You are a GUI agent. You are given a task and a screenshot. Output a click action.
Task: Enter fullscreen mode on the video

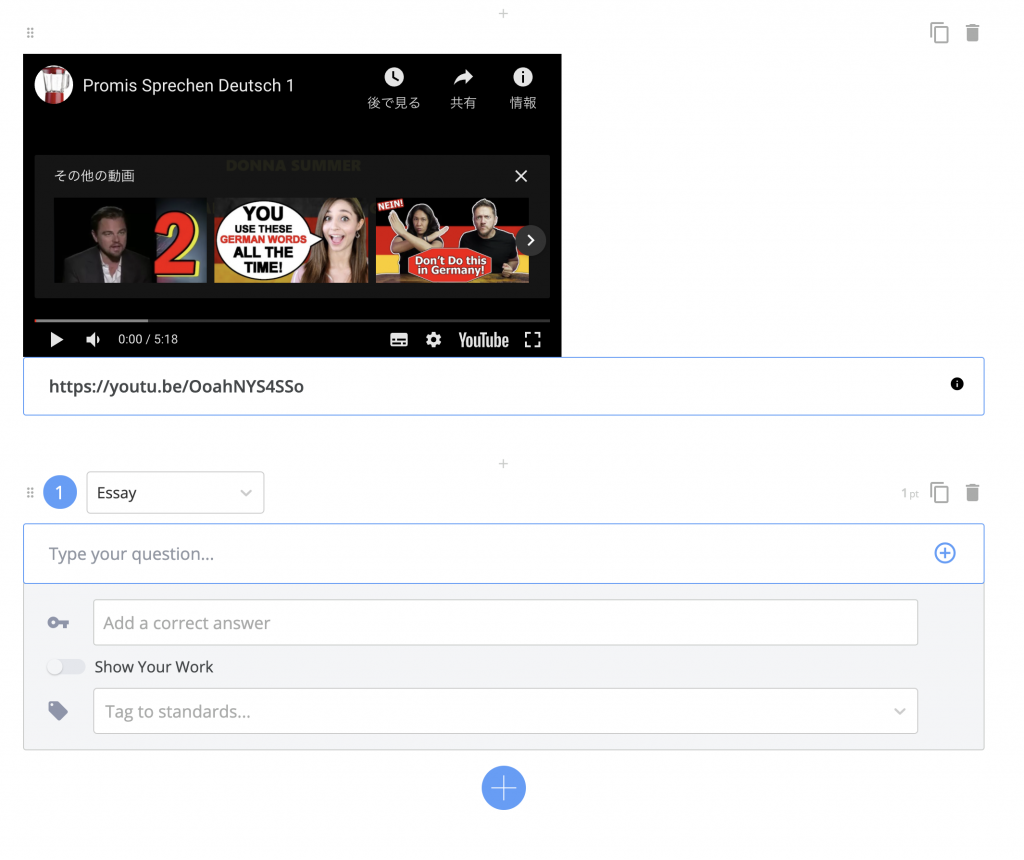point(533,339)
